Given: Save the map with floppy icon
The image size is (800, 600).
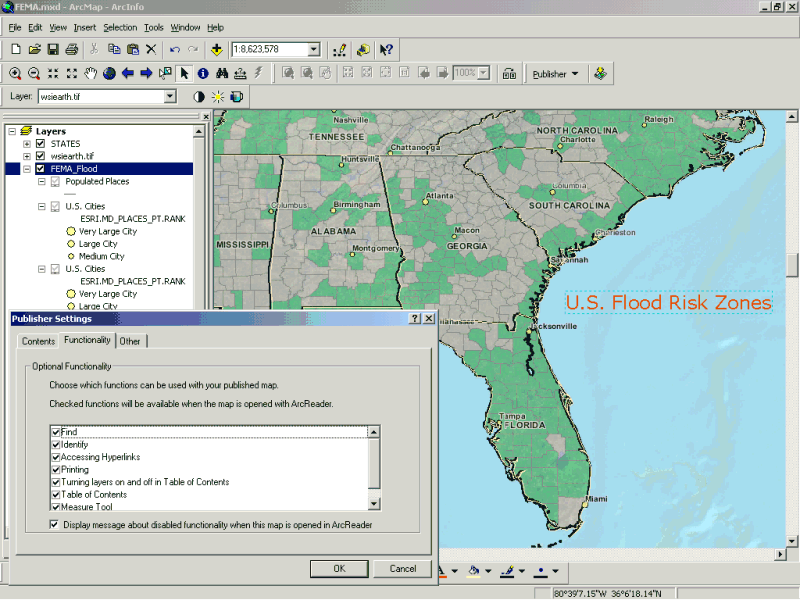Looking at the screenshot, I should click(x=53, y=49).
